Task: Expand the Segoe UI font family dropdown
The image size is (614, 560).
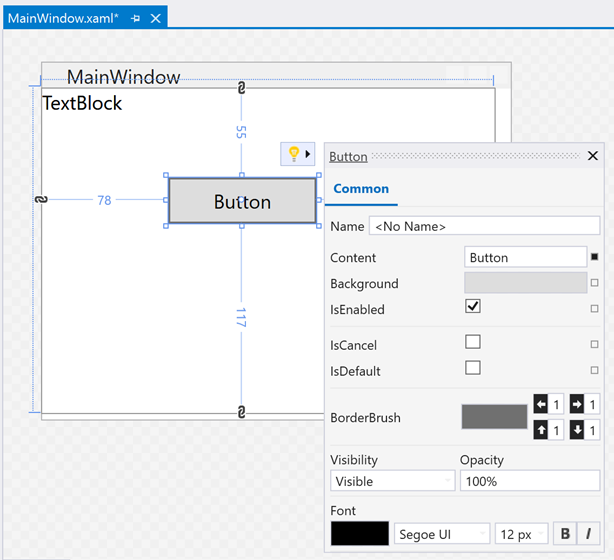Action: point(442,533)
